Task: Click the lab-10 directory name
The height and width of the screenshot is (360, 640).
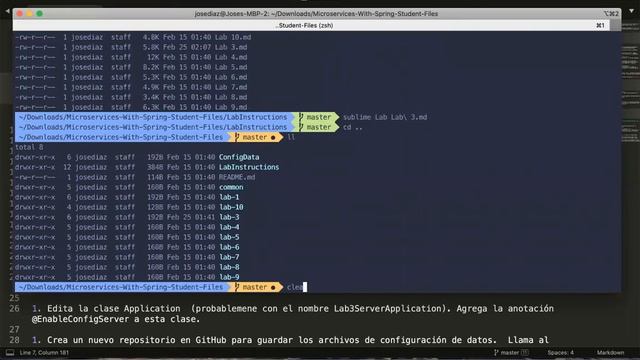Action: (231, 207)
